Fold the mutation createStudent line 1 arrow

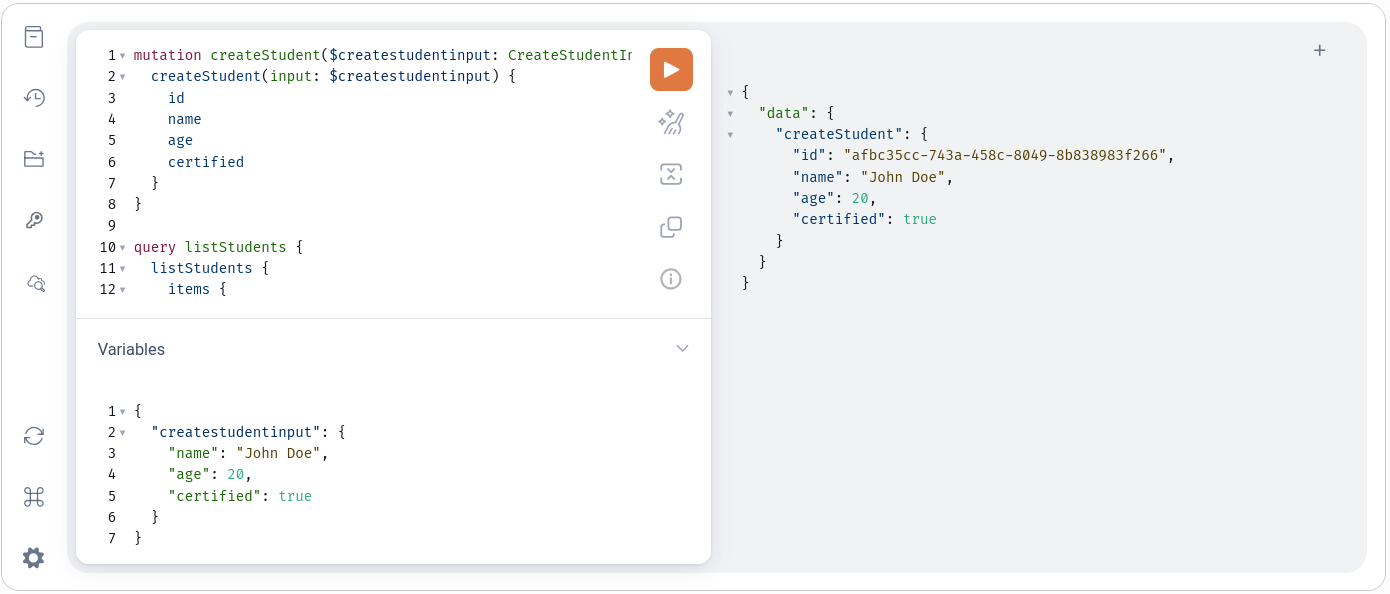coord(122,56)
